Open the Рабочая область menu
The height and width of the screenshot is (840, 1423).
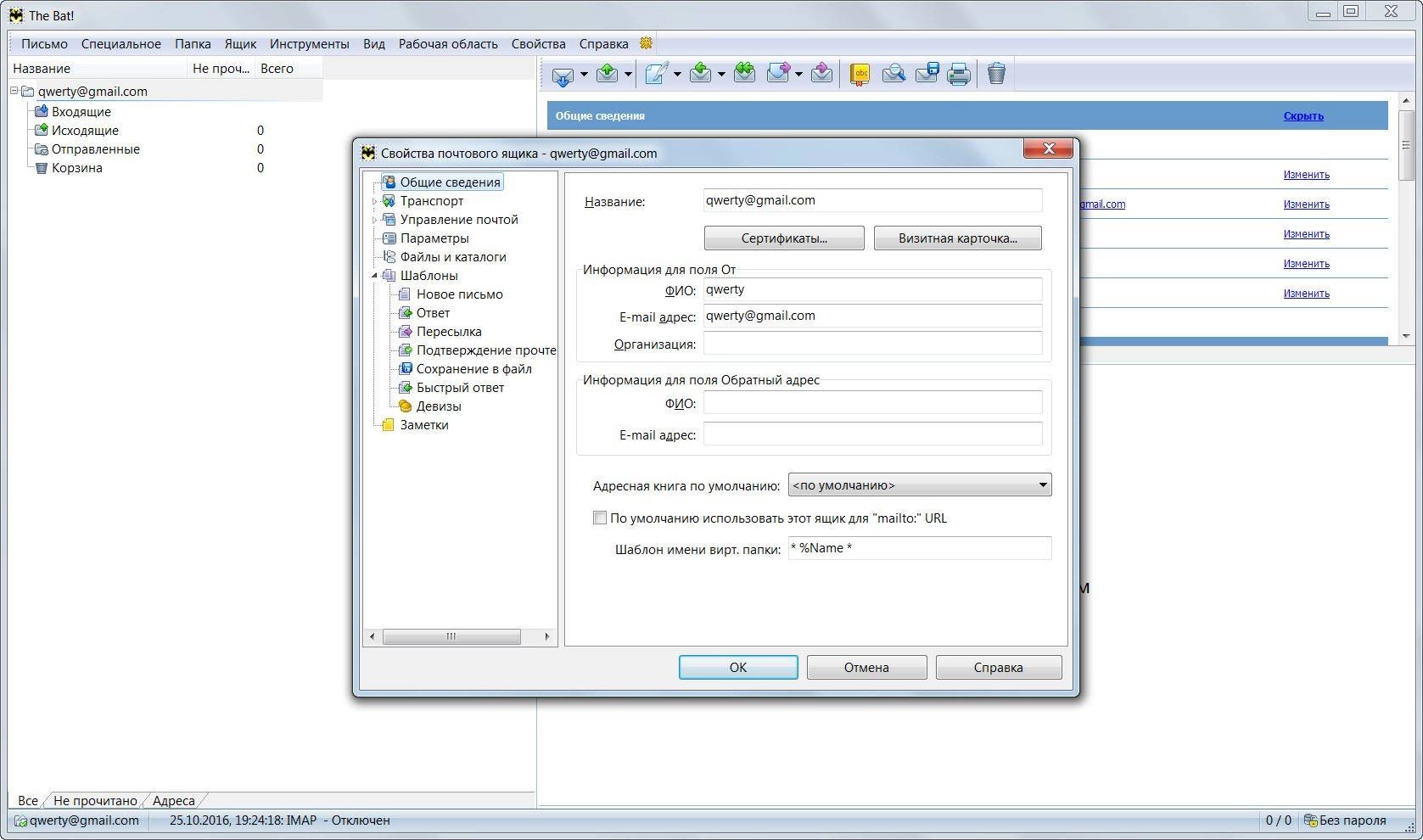pyautogui.click(x=448, y=44)
